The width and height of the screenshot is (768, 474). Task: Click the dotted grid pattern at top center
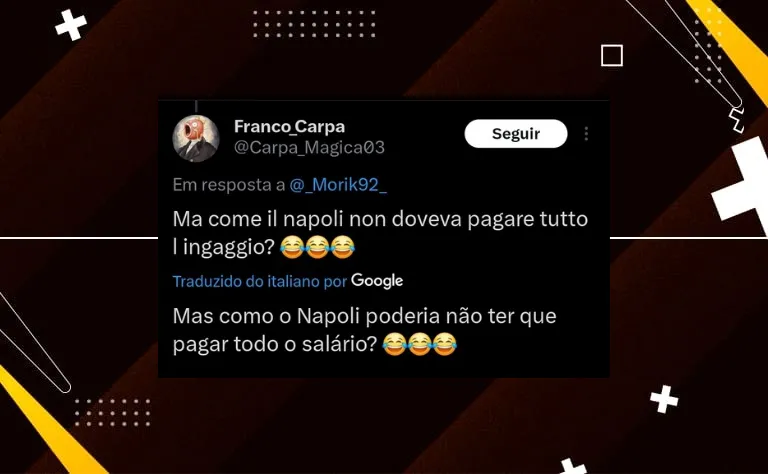[314, 24]
